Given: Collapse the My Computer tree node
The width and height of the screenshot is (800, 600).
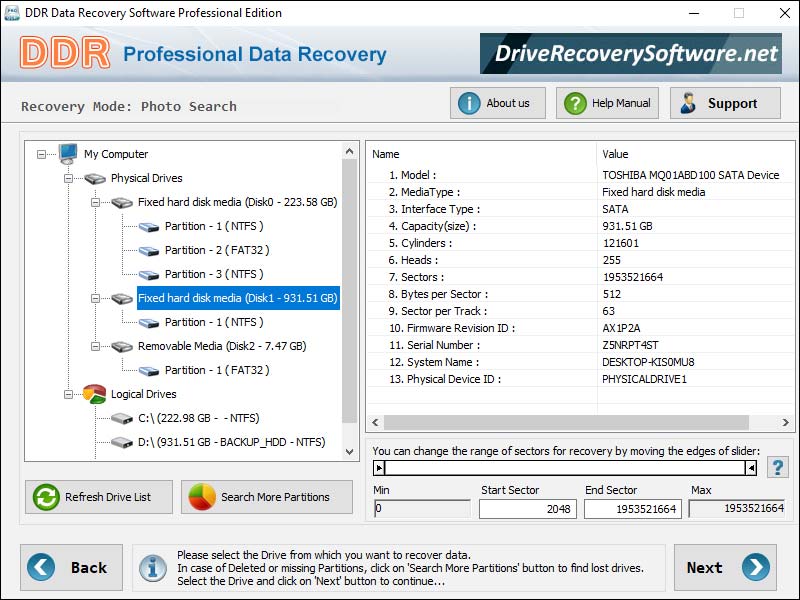Looking at the screenshot, I should coord(41,154).
